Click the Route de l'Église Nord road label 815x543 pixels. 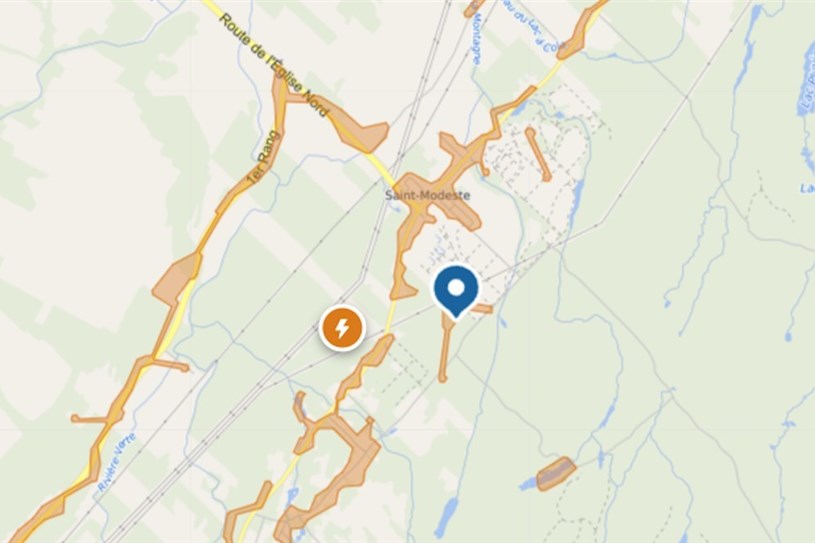(x=273, y=64)
